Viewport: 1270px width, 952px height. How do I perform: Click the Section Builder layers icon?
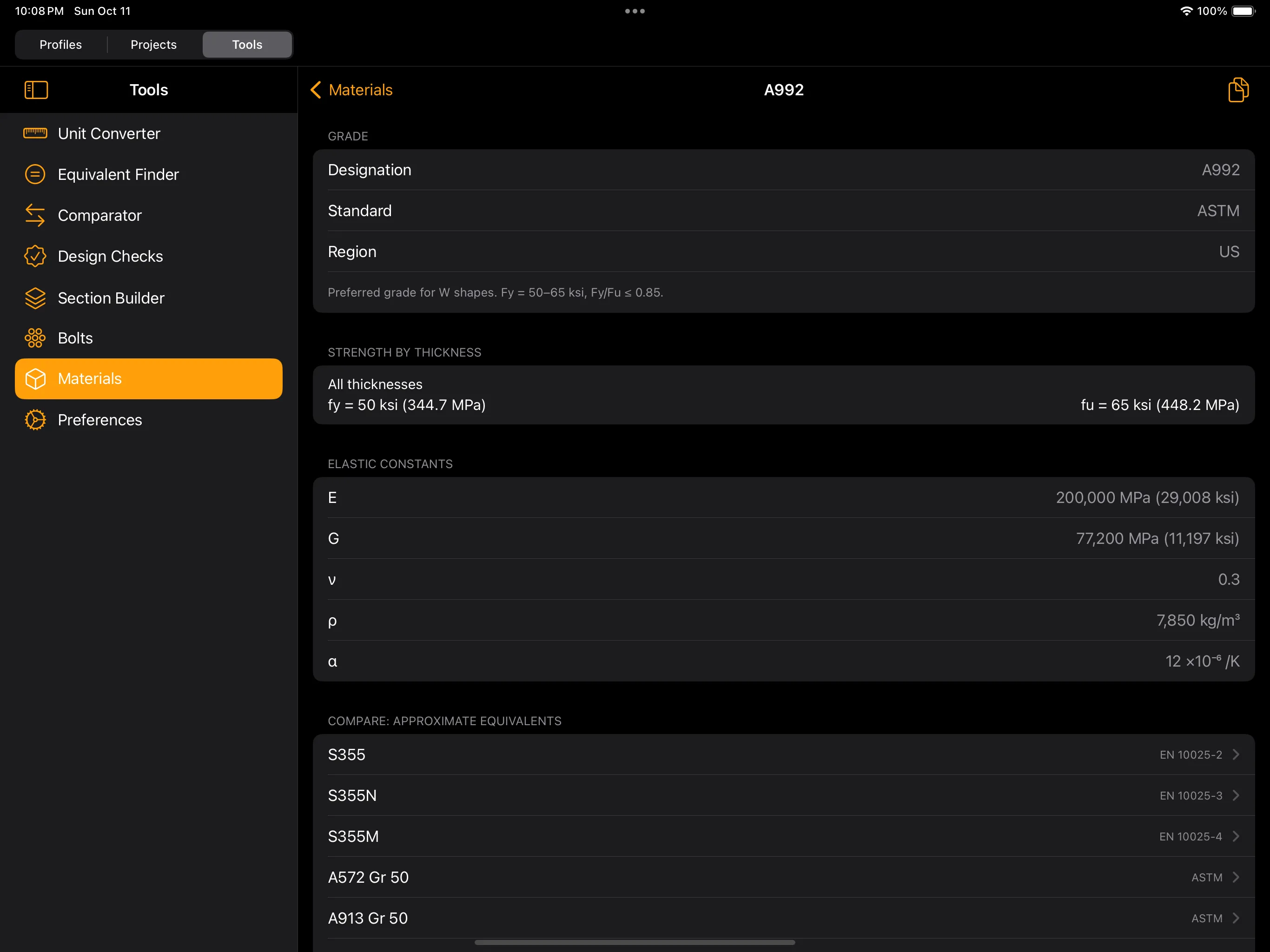tap(35, 298)
